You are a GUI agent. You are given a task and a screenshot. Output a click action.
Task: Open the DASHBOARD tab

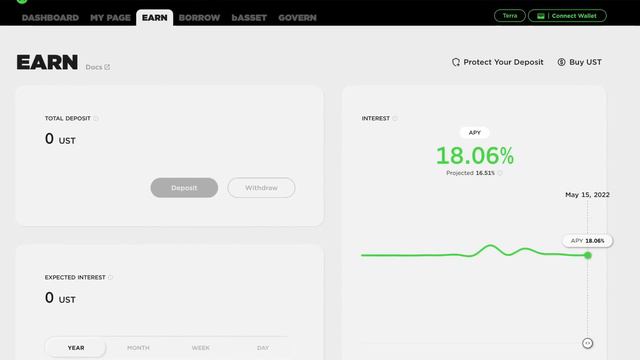(x=50, y=18)
